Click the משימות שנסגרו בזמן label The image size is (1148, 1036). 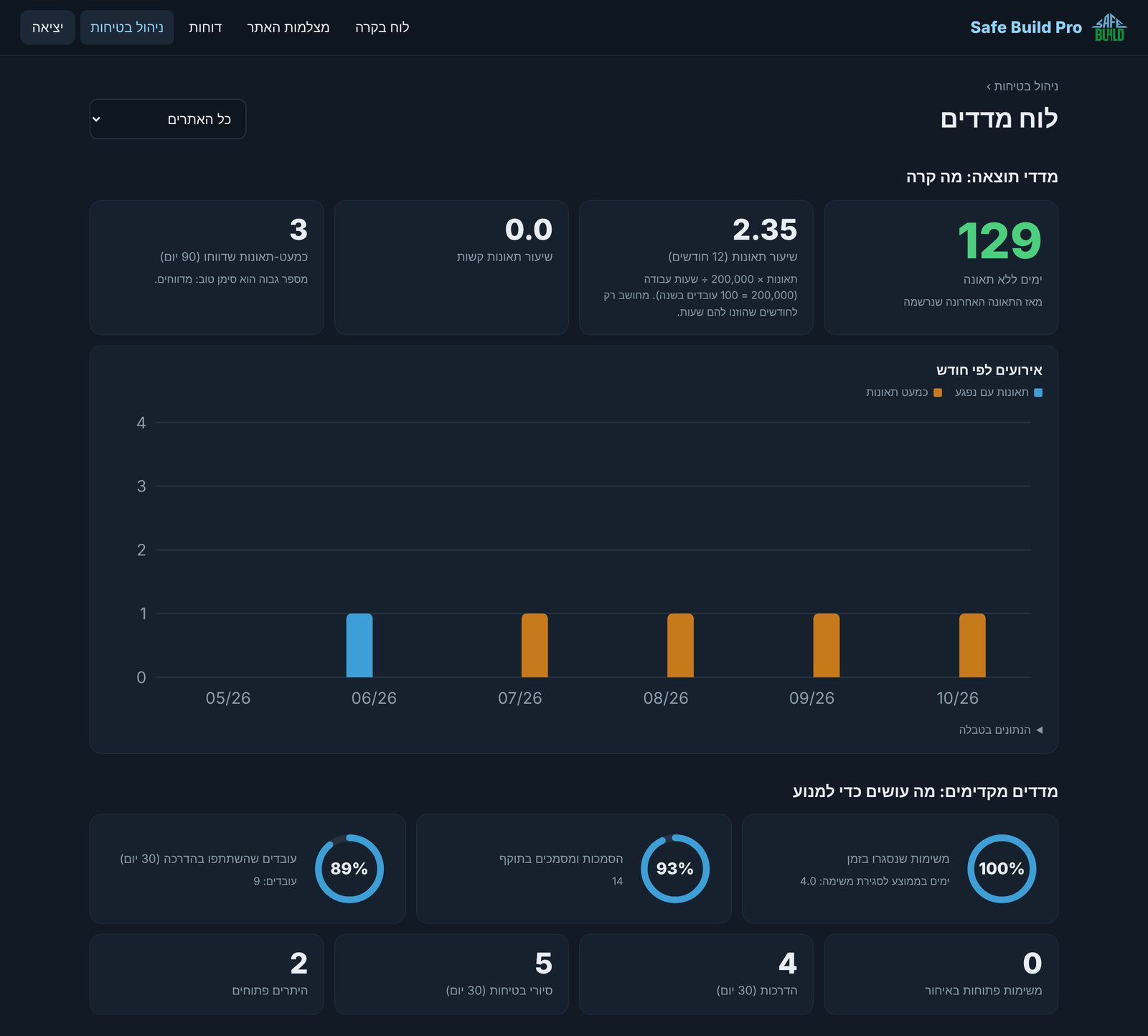pyautogui.click(x=898, y=858)
